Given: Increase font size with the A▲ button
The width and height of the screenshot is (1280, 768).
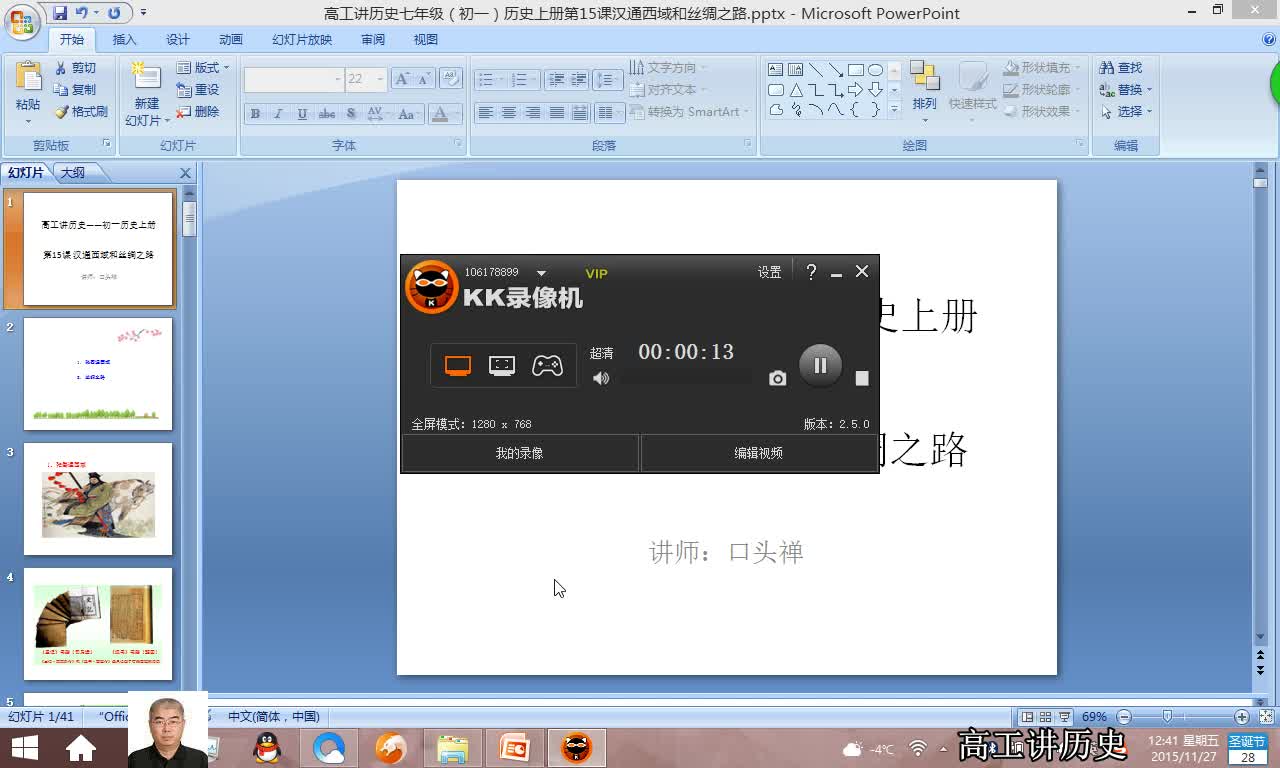Looking at the screenshot, I should point(402,79).
